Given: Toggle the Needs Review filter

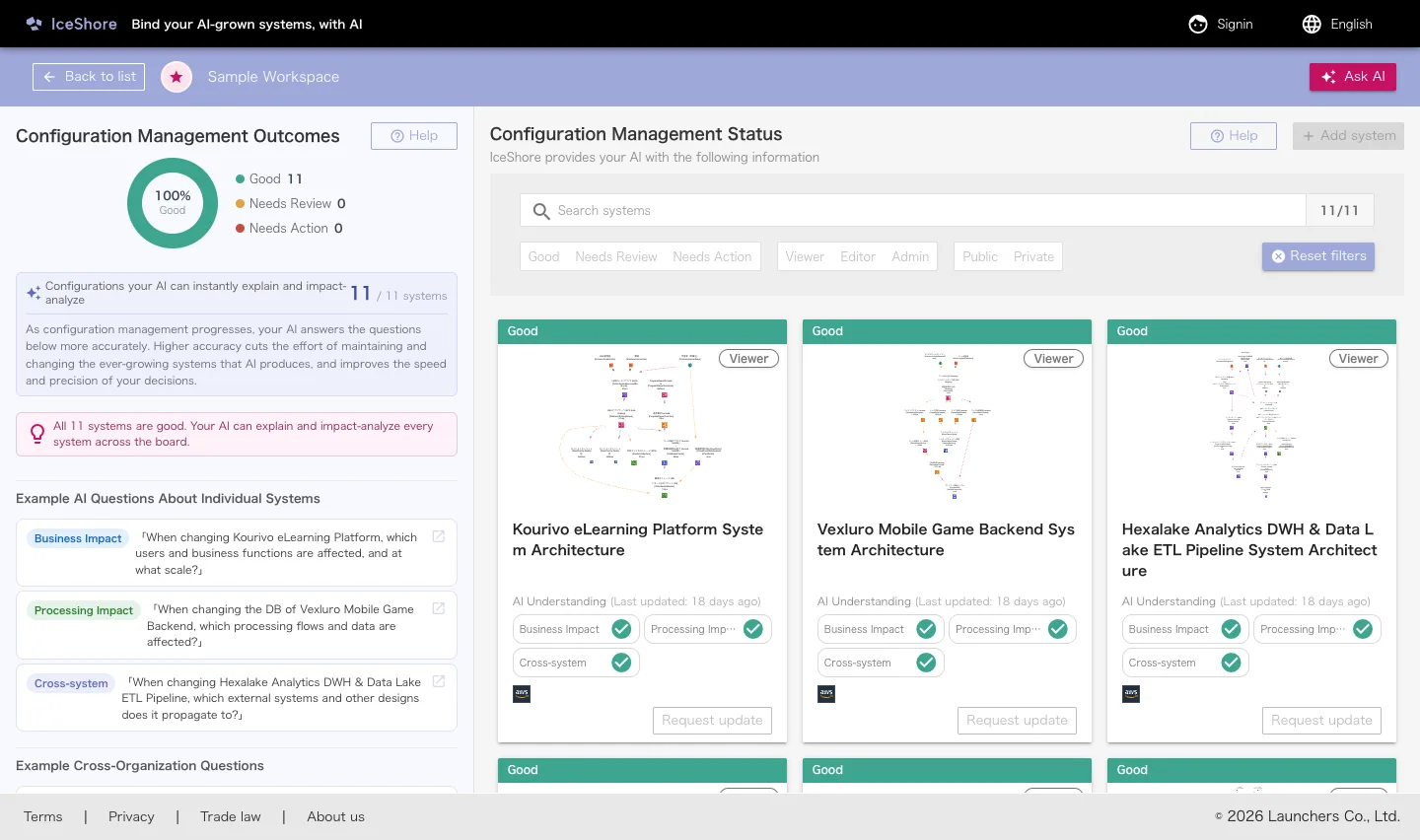Looking at the screenshot, I should 616,256.
